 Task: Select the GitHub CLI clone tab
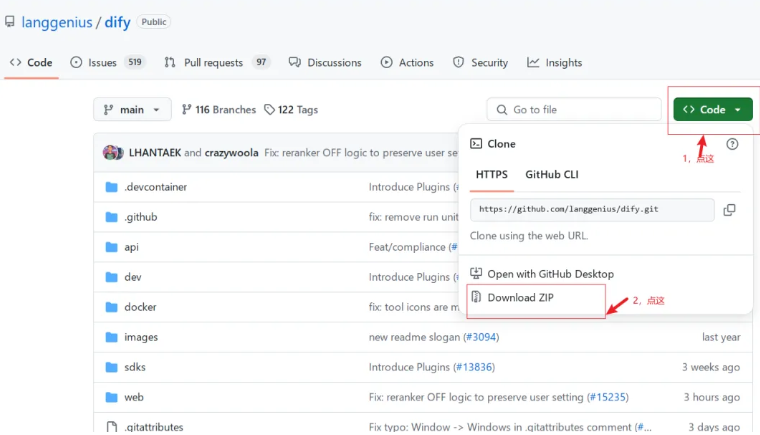click(x=552, y=175)
